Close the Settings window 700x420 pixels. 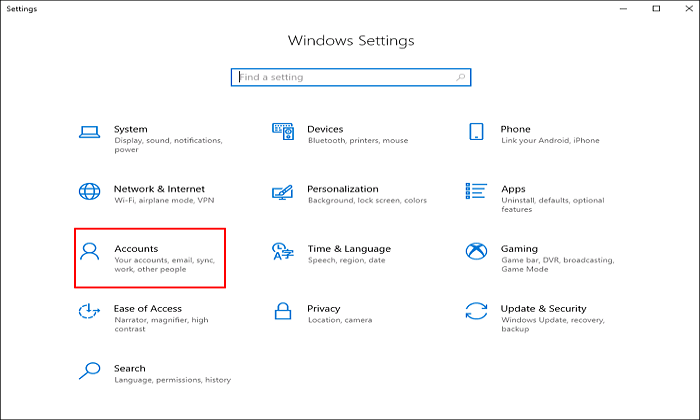[689, 8]
